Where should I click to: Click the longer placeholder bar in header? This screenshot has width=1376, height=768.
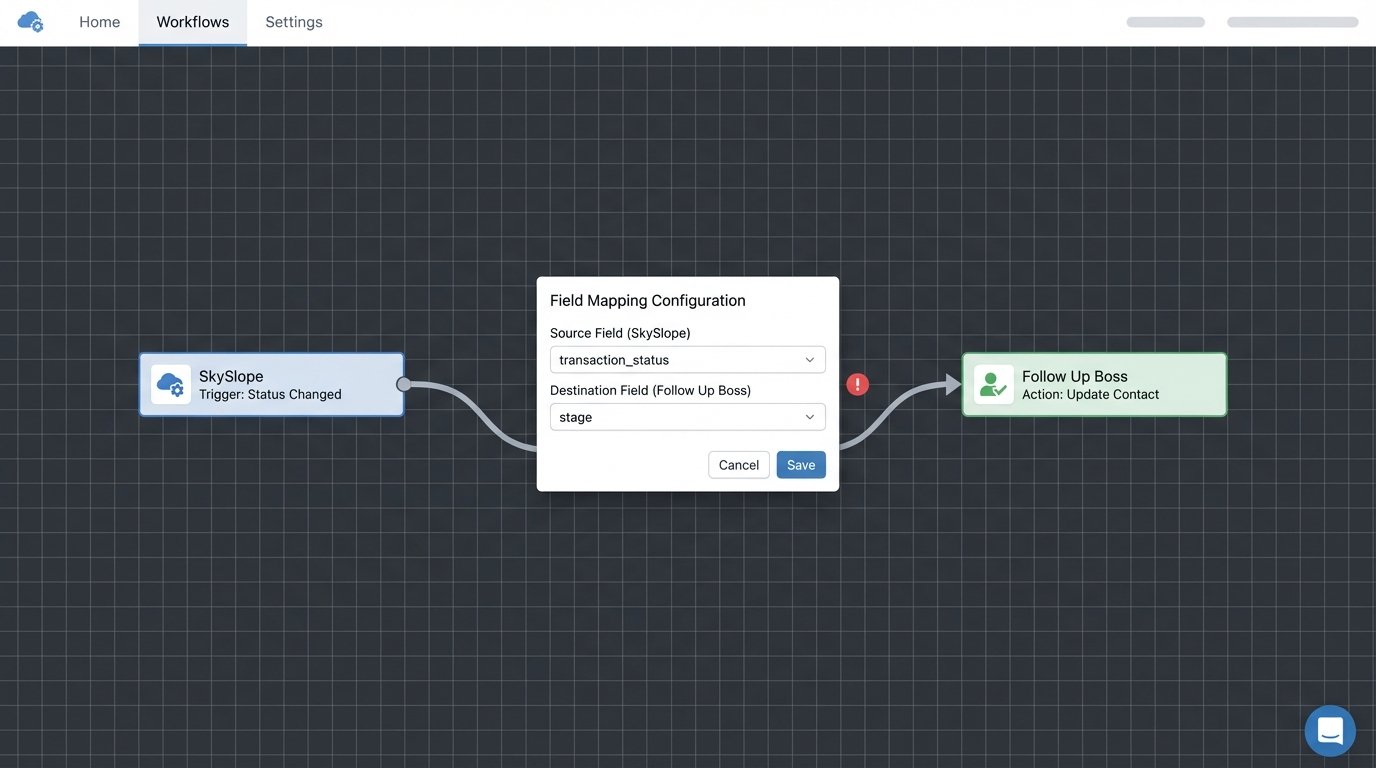click(x=1292, y=22)
